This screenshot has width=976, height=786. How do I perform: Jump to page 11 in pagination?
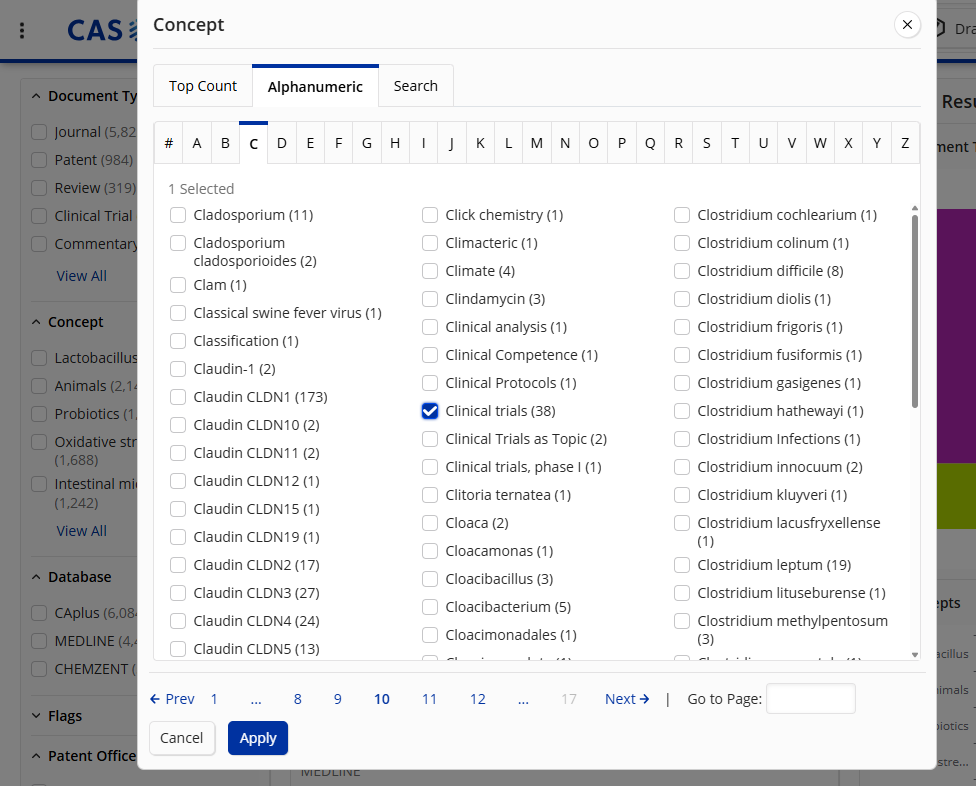(x=429, y=699)
